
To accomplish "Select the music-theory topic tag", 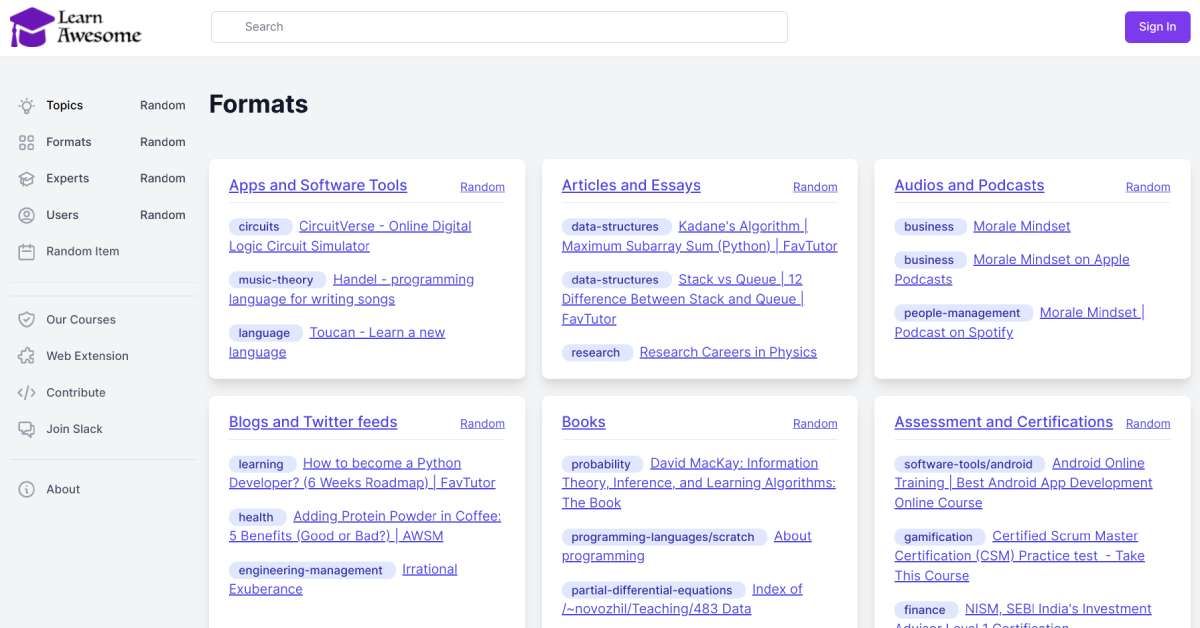I will pyautogui.click(x=276, y=280).
